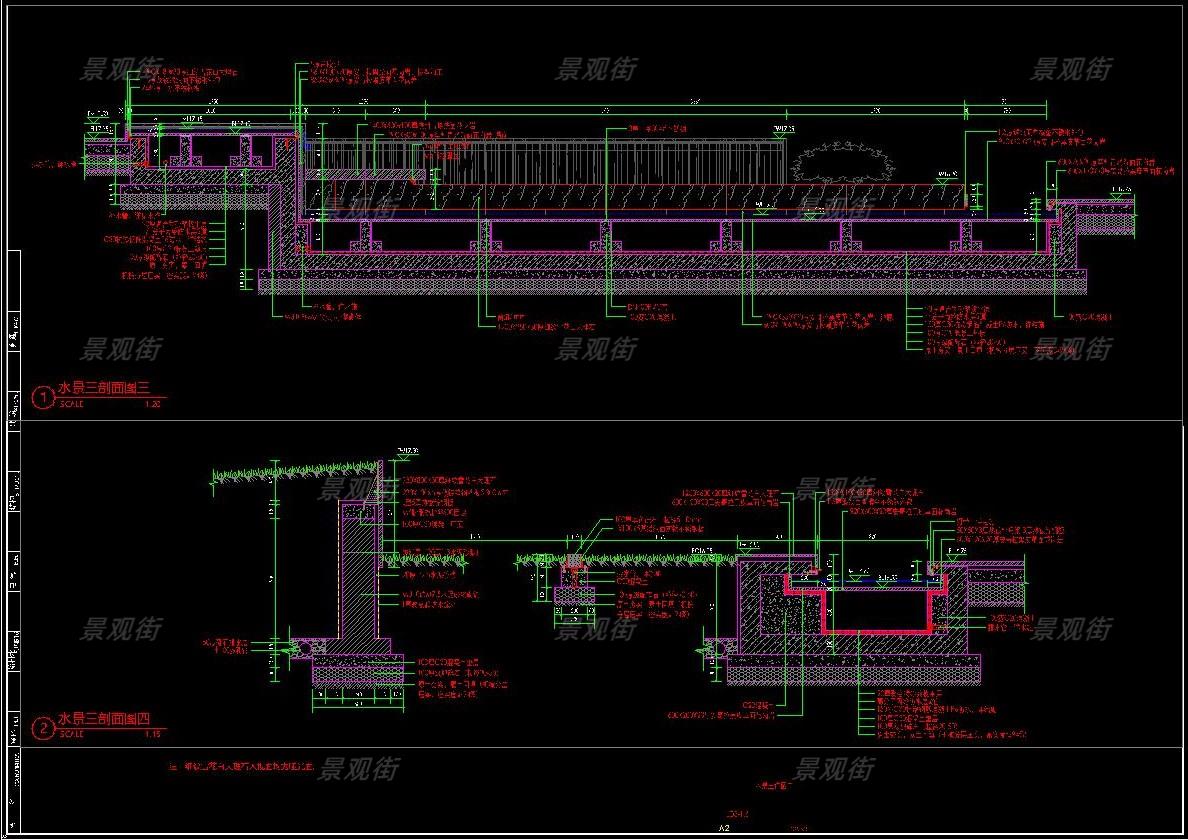Select the top-center 景观街 watermark
The width and height of the screenshot is (1188, 840).
(596, 69)
